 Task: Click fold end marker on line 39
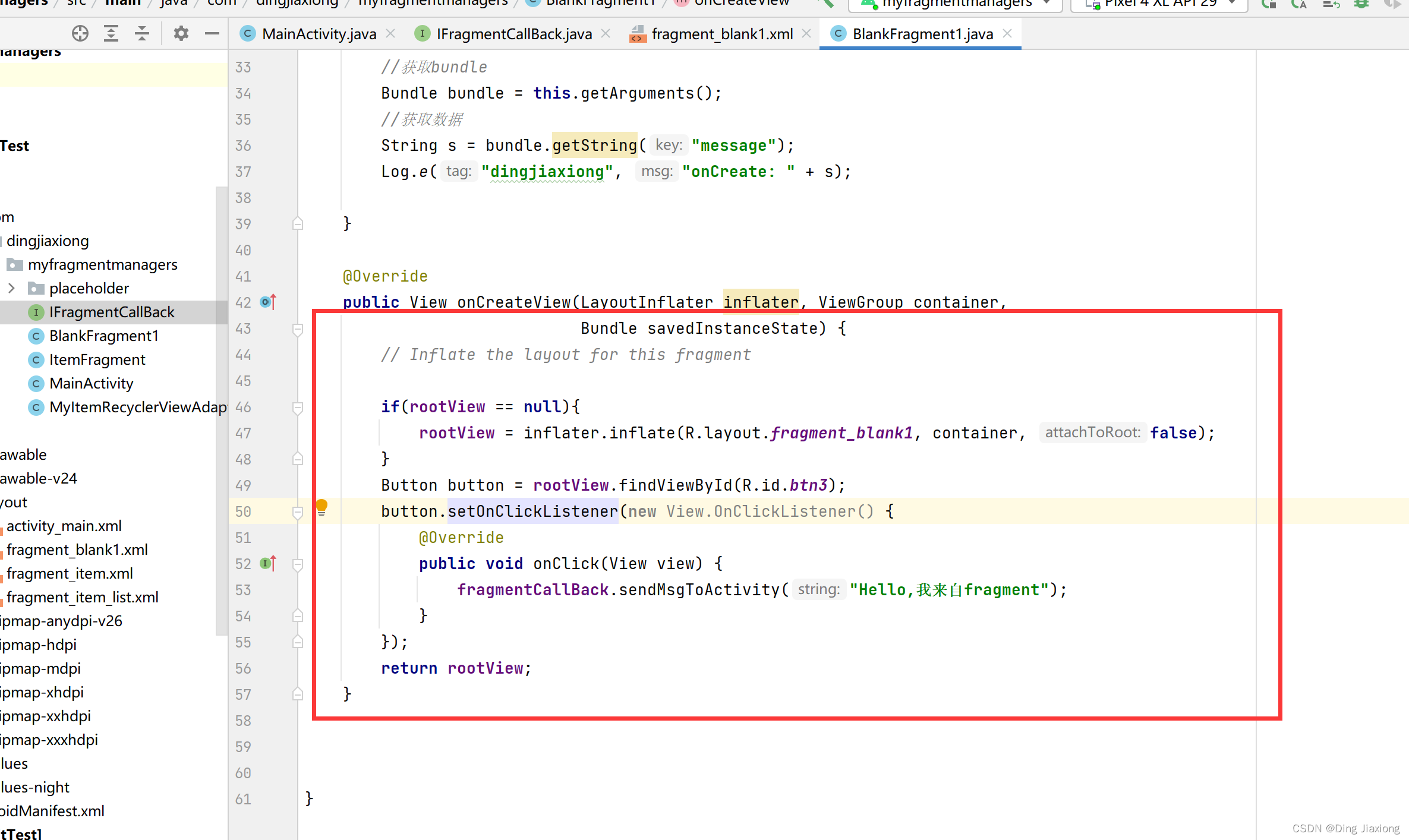298,223
